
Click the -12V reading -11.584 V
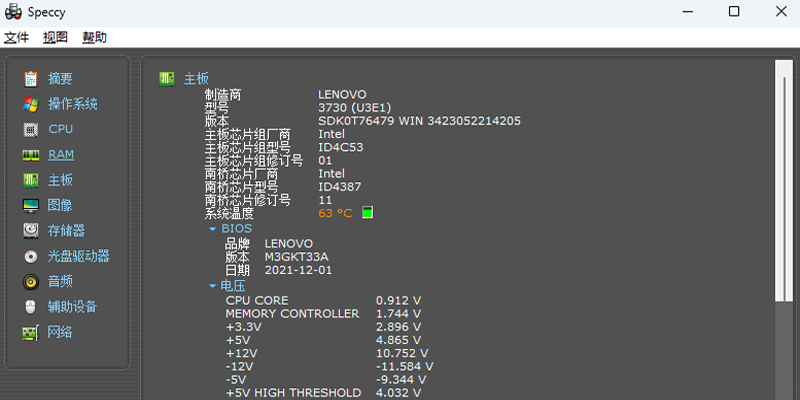pyautogui.click(x=405, y=366)
